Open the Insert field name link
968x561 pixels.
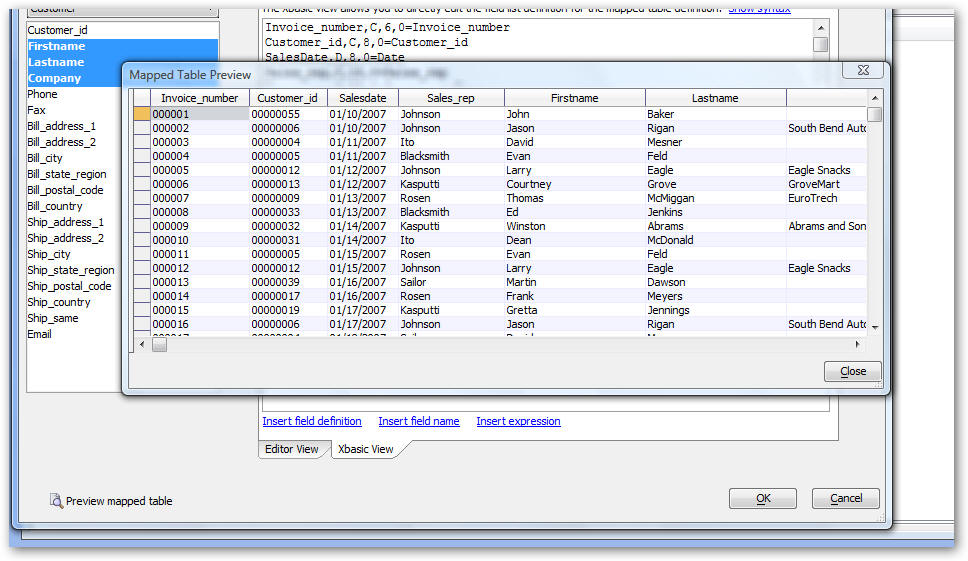[x=419, y=421]
